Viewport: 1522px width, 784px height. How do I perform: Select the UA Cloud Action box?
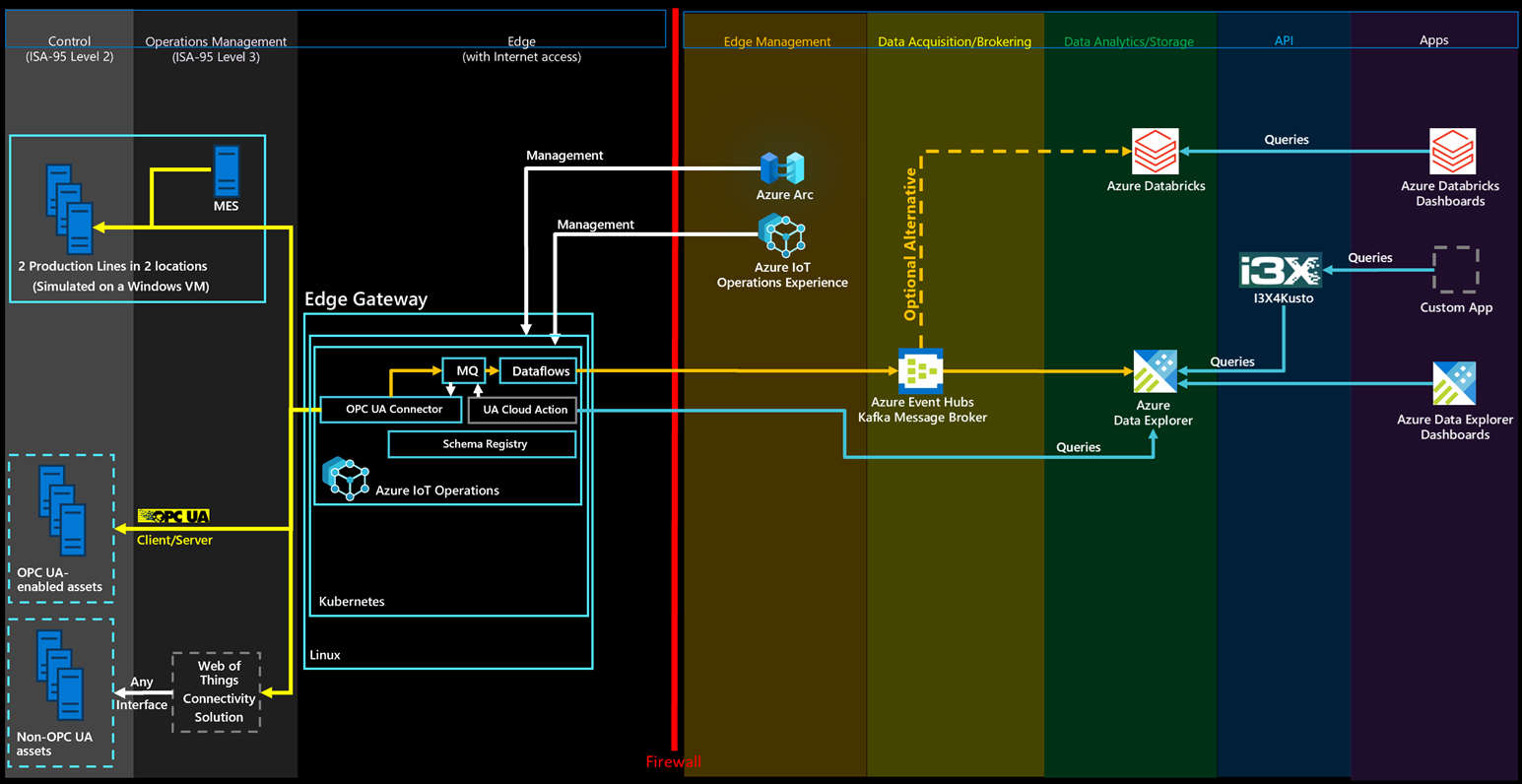click(523, 410)
